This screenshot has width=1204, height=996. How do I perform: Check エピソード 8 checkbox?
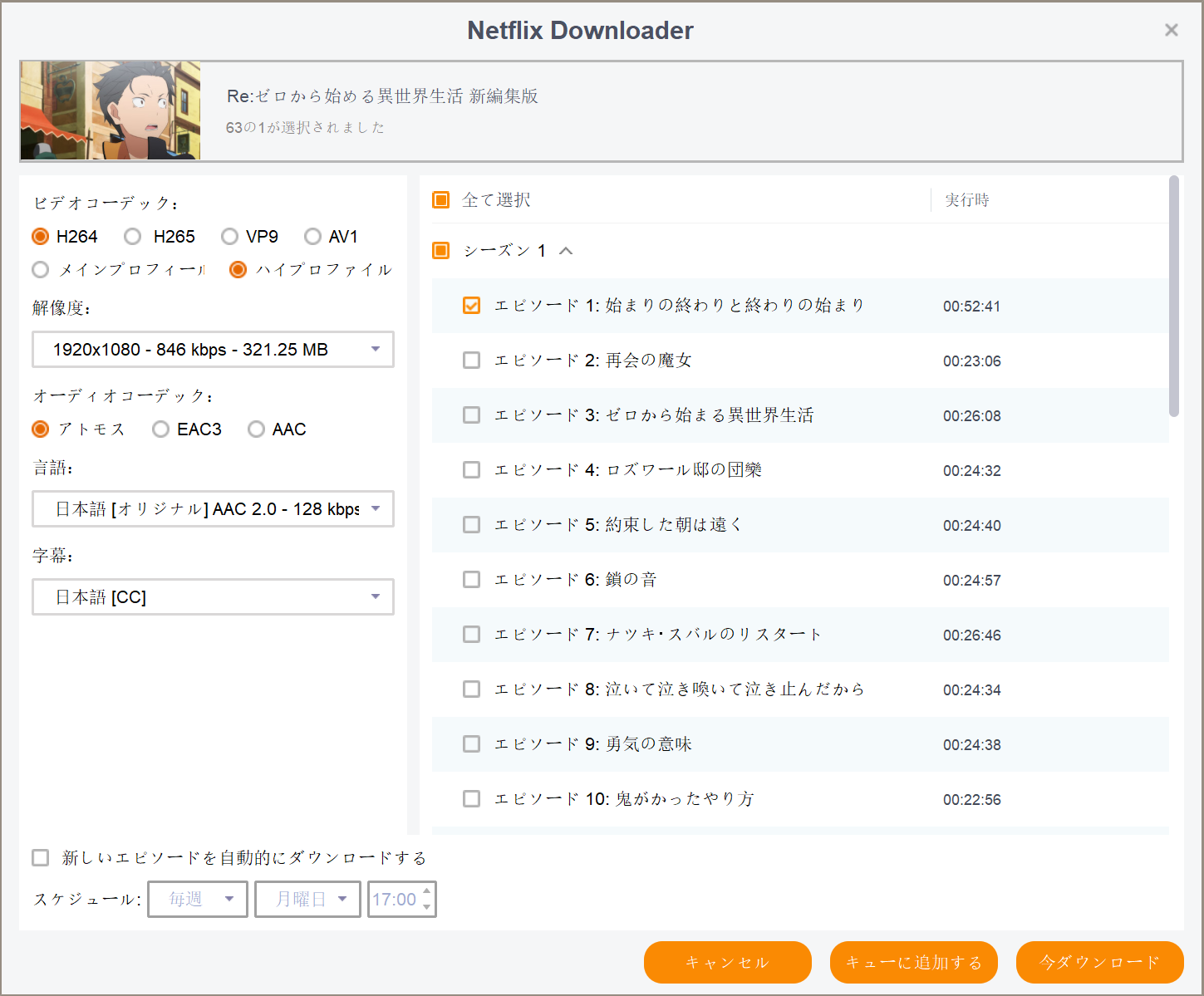(471, 689)
